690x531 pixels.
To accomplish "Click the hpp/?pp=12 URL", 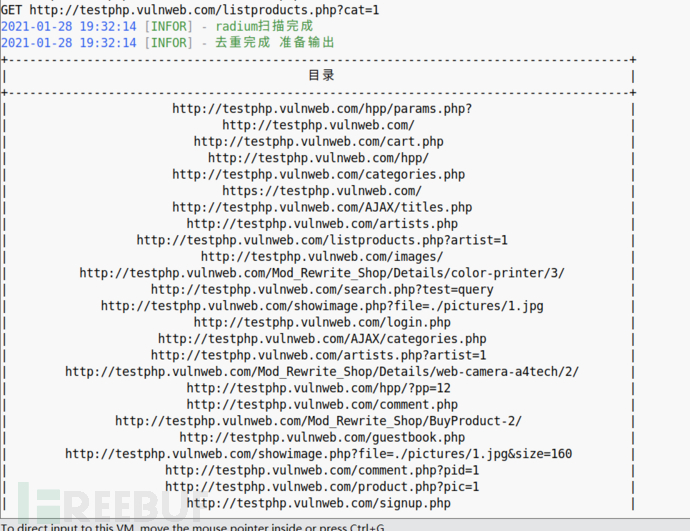I will 318,388.
